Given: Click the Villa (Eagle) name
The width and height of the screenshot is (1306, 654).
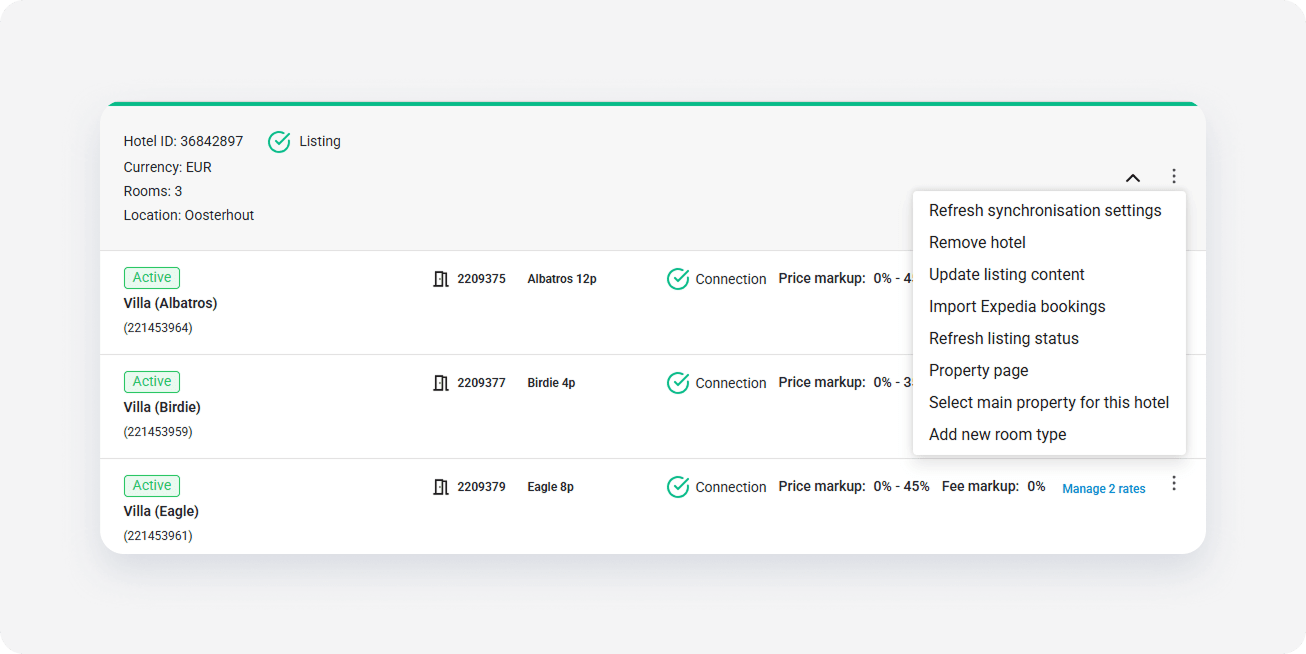Looking at the screenshot, I should coord(161,511).
